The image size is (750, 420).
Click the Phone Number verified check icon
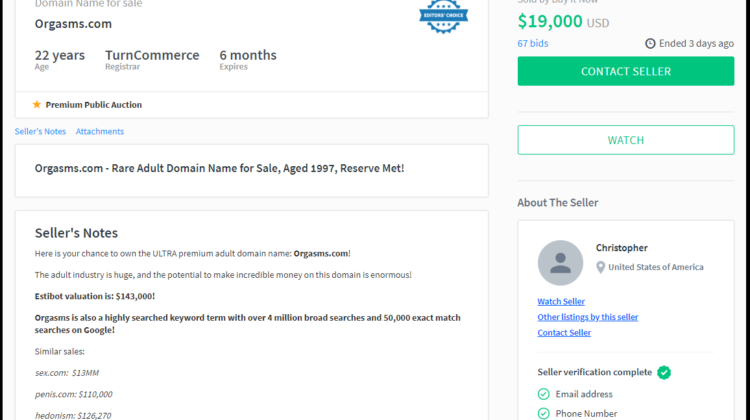pos(544,413)
